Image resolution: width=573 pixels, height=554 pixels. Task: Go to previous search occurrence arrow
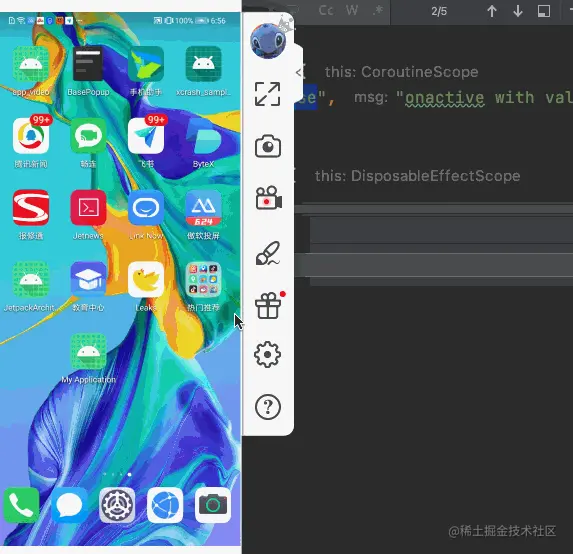(492, 11)
